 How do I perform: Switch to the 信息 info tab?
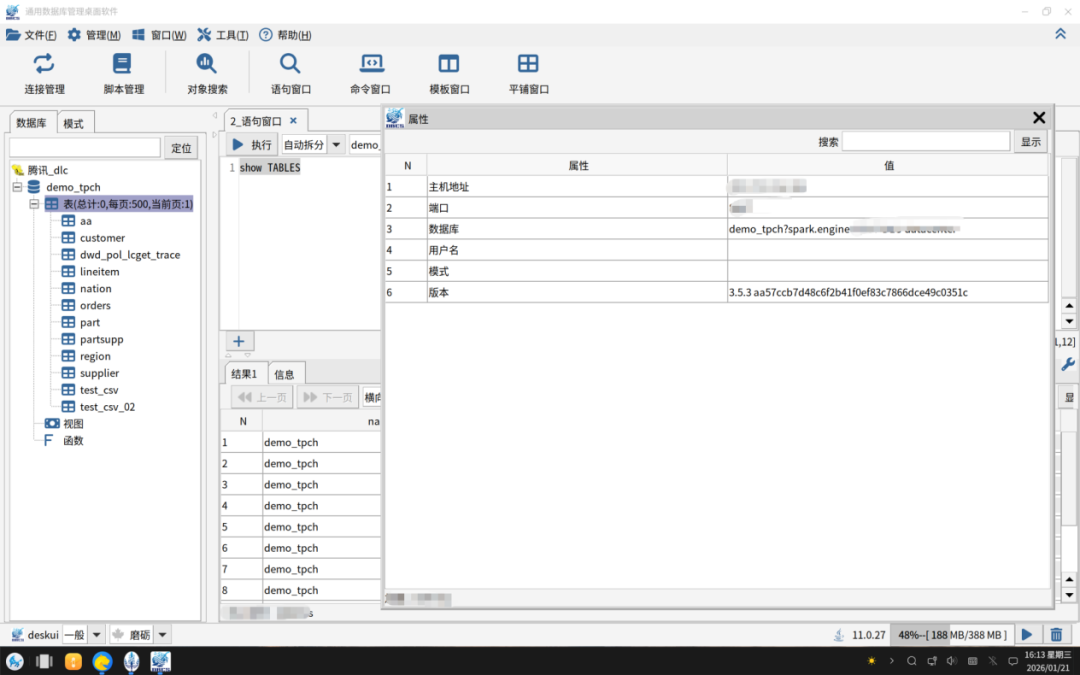pyautogui.click(x=284, y=374)
